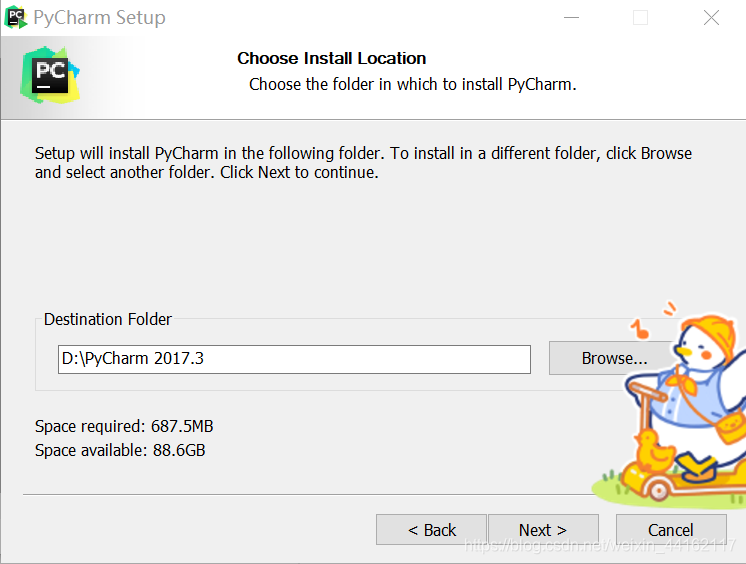746x564 pixels.
Task: Click the Space available 88.6GB text
Action: click(120, 450)
